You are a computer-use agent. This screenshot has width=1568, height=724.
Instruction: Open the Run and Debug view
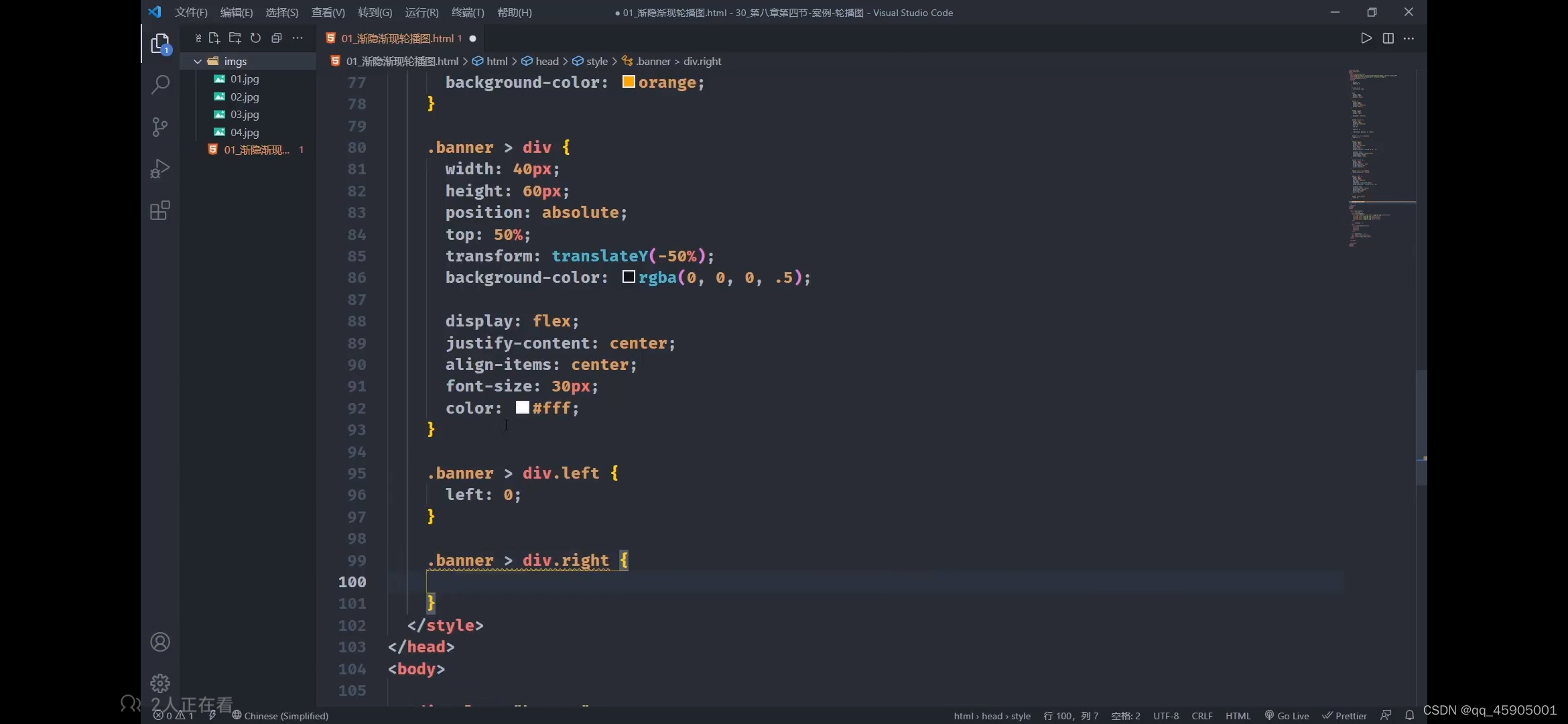160,168
